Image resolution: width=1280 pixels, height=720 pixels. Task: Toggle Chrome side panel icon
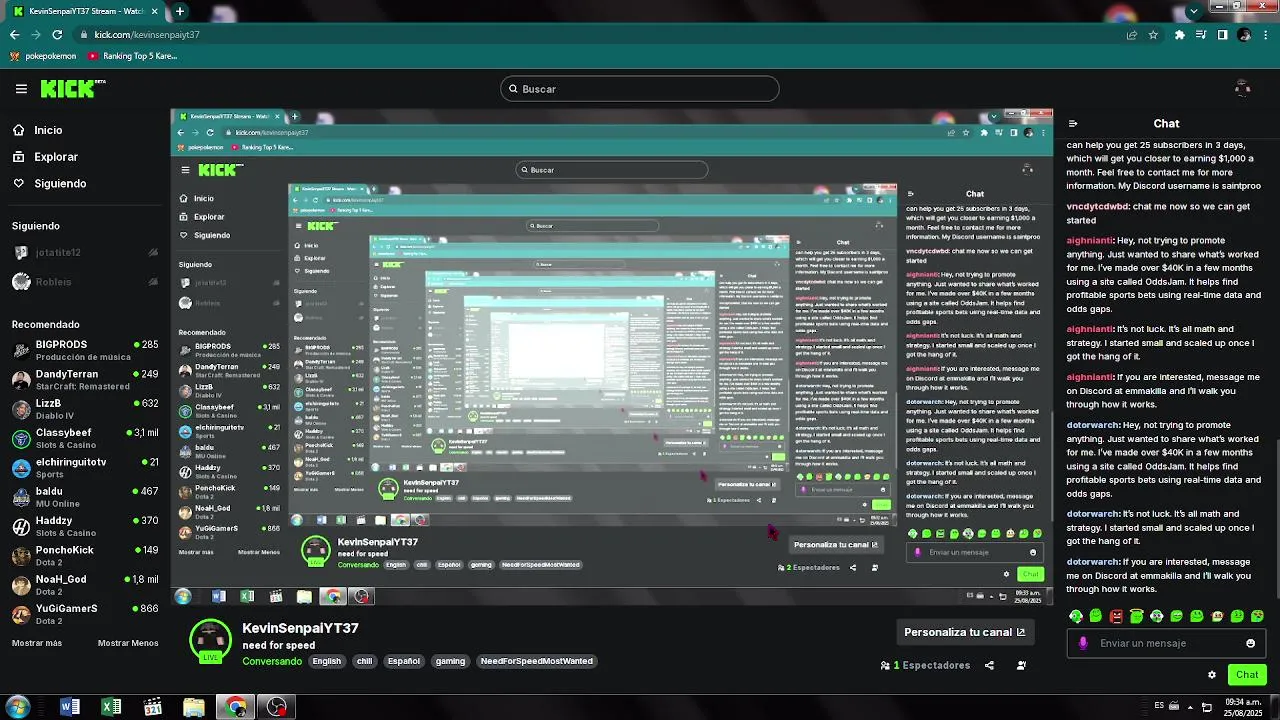click(1222, 34)
